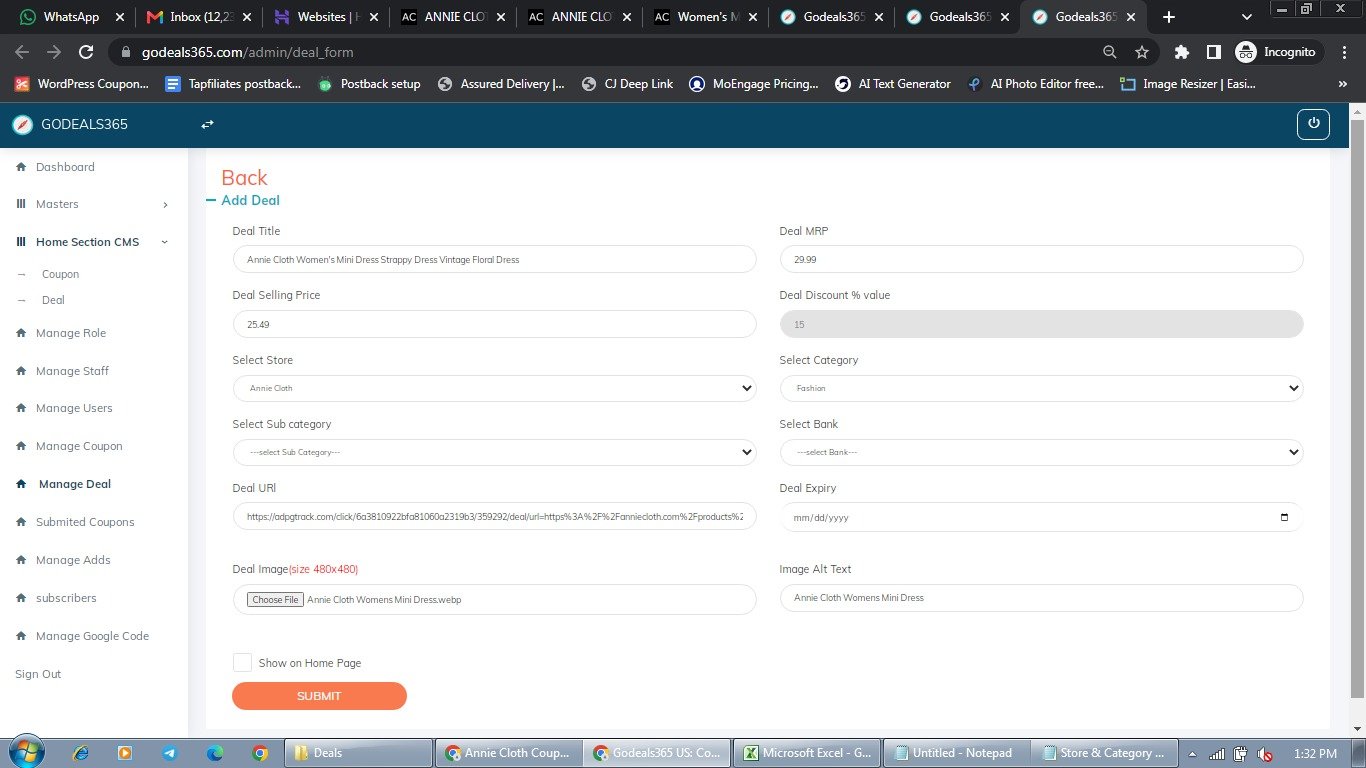Click the home icon beside Dashboard
The width and height of the screenshot is (1366, 768).
coord(21,167)
